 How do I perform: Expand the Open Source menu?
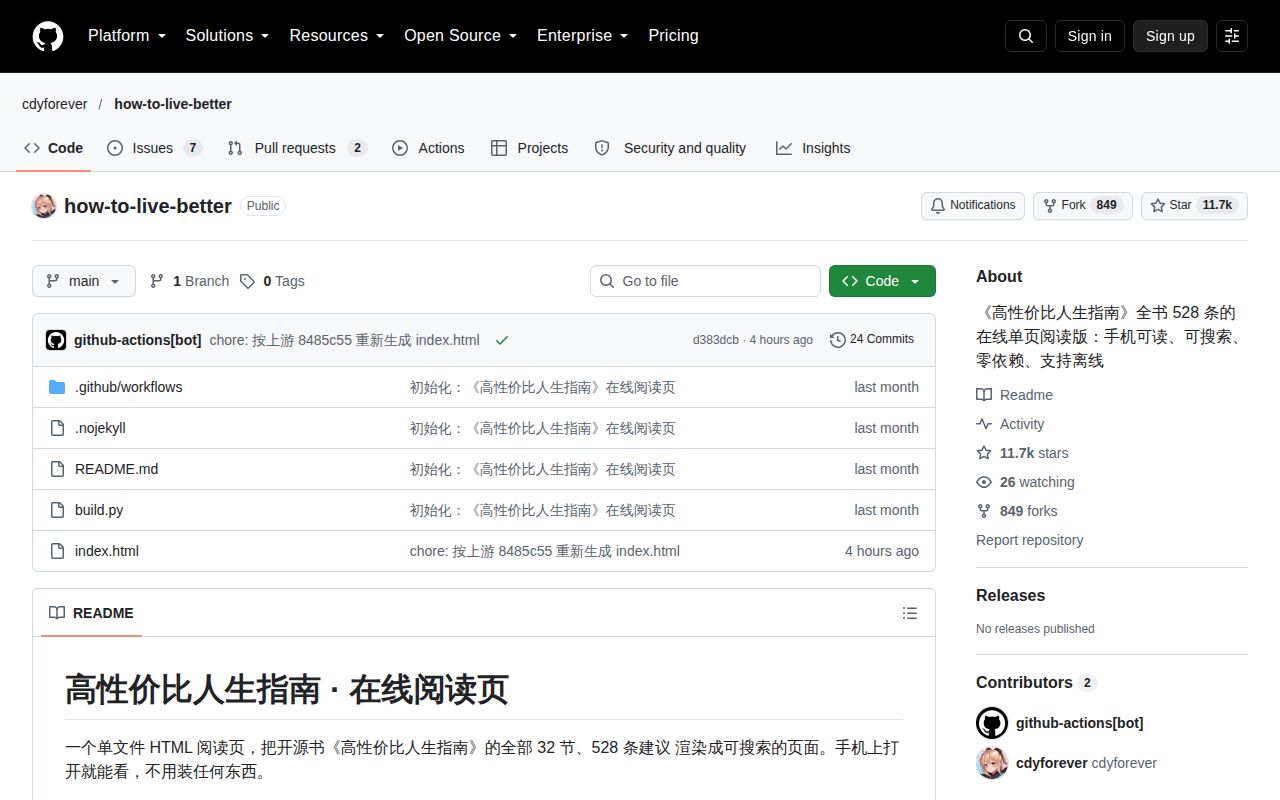point(461,36)
